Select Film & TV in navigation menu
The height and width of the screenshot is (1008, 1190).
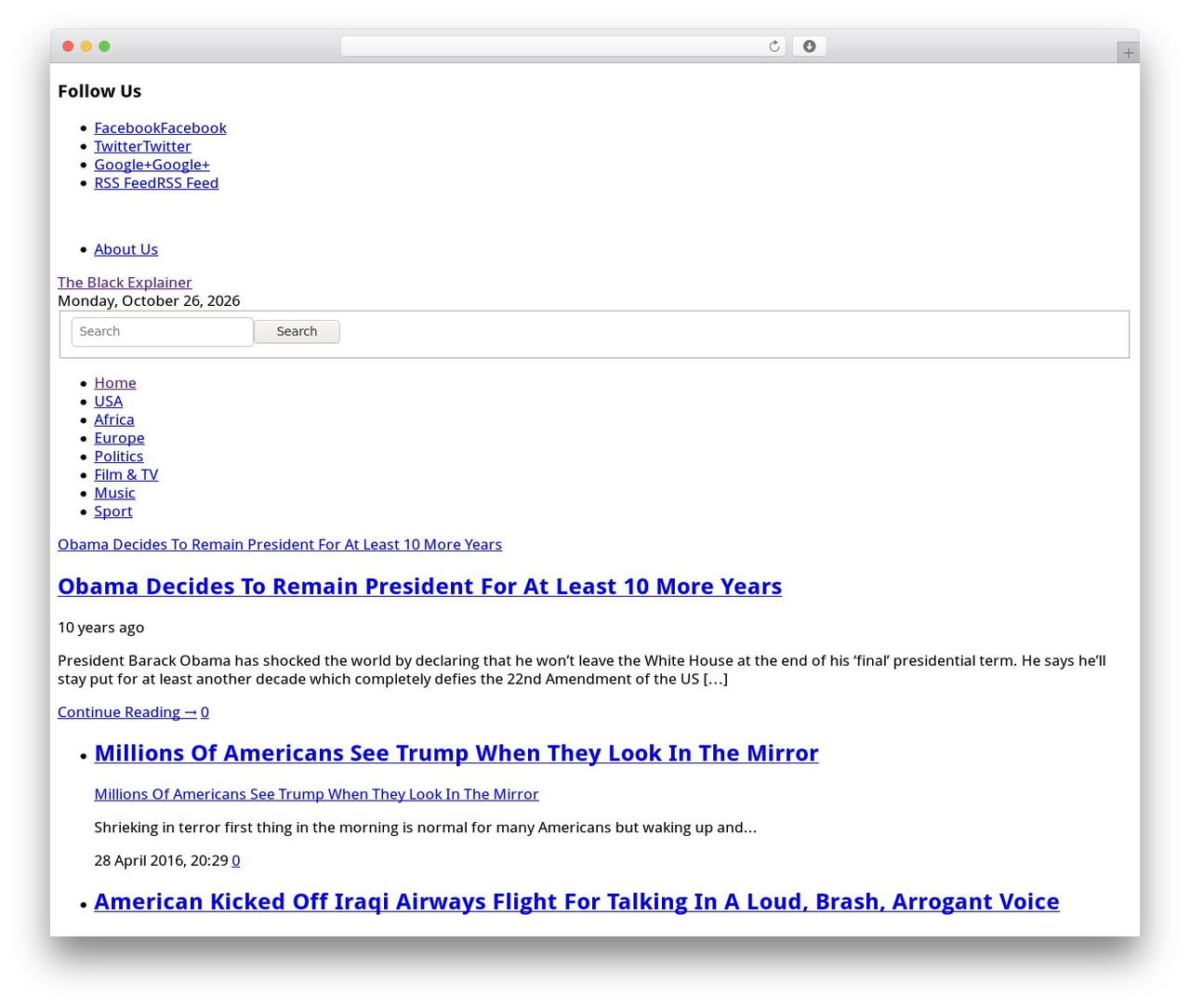126,475
